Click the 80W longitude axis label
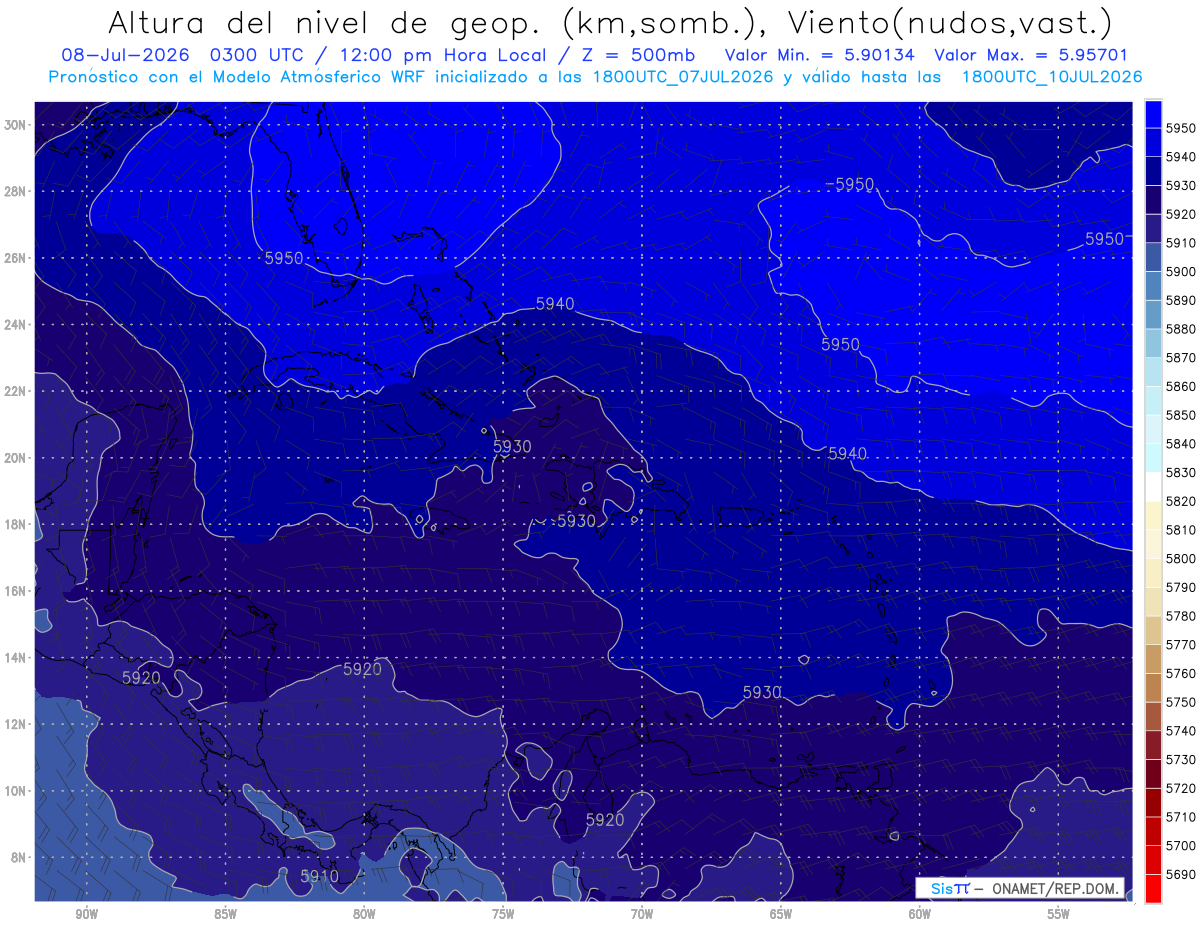This screenshot has width=1200, height=927. [364, 914]
